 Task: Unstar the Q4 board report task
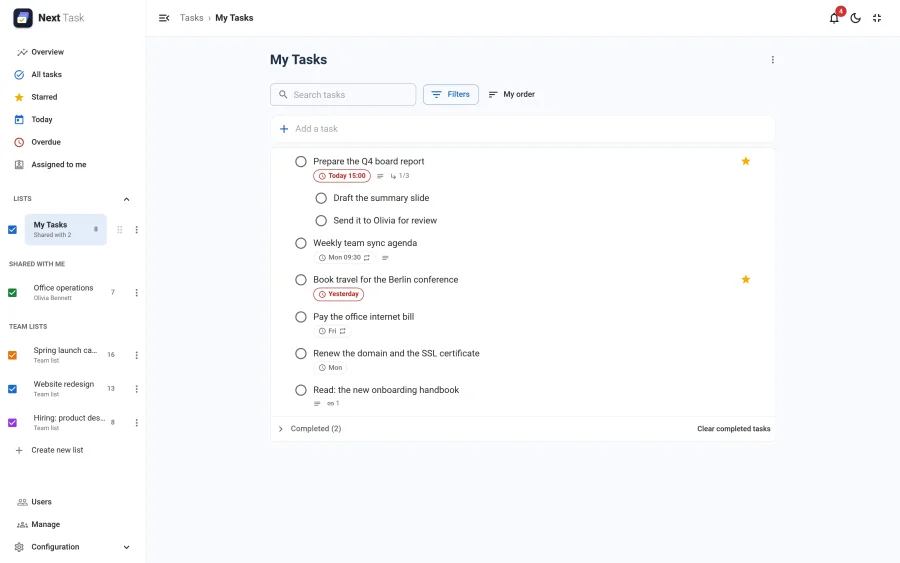(x=746, y=161)
